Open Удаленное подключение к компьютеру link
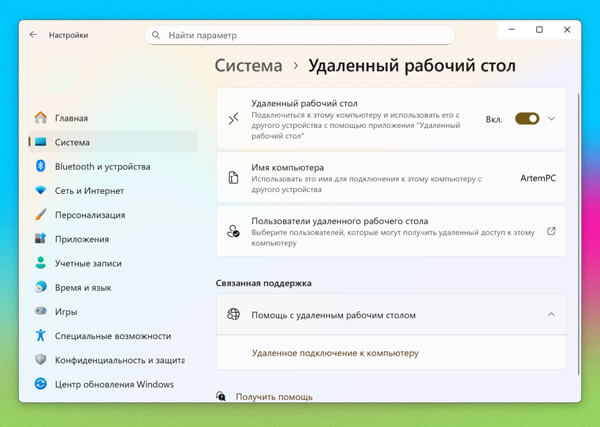The width and height of the screenshot is (600, 427). (335, 353)
